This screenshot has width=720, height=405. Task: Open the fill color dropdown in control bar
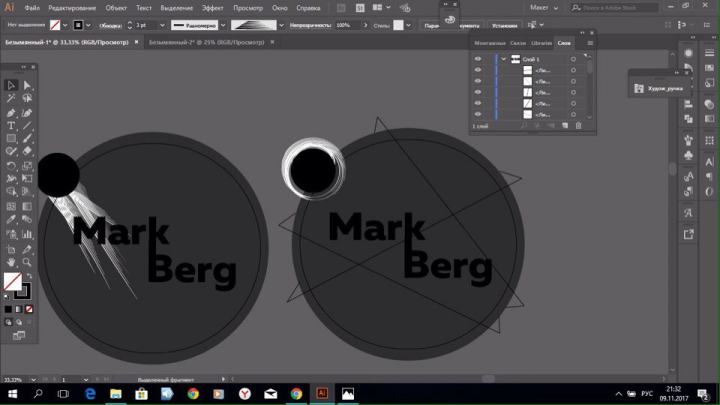coord(65,25)
